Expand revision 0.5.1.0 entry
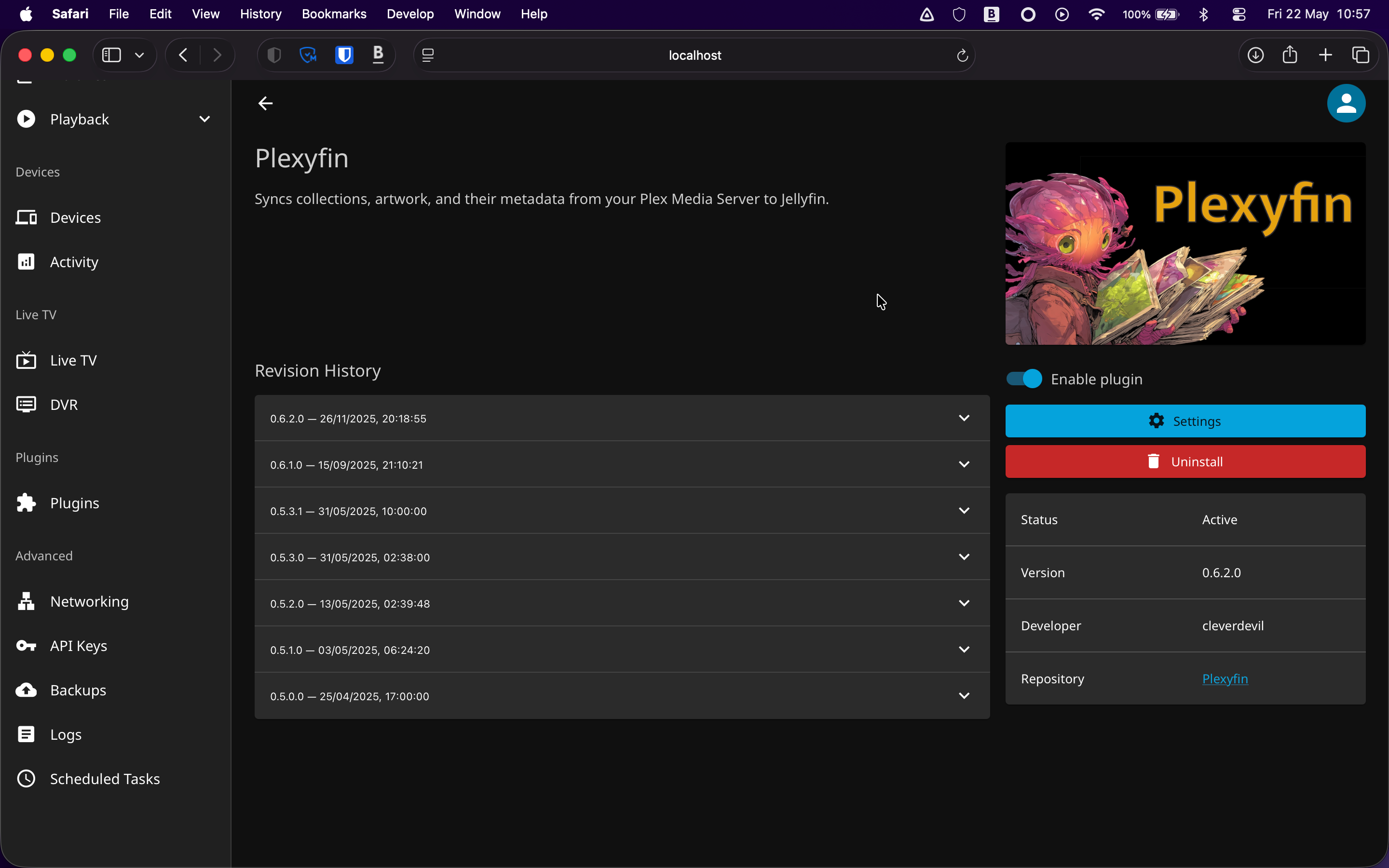The height and width of the screenshot is (868, 1389). (622, 650)
